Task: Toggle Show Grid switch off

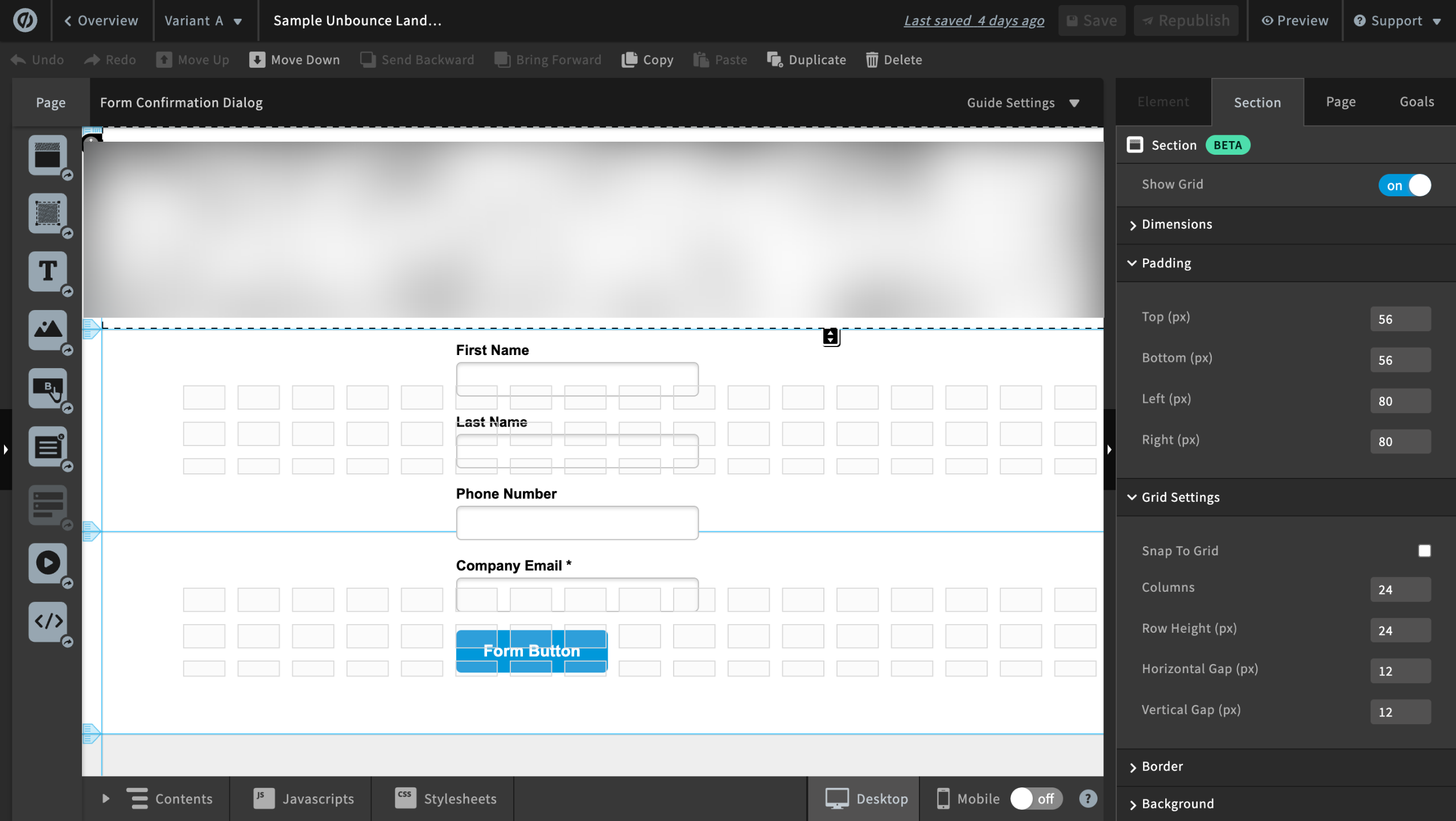Action: [1404, 185]
